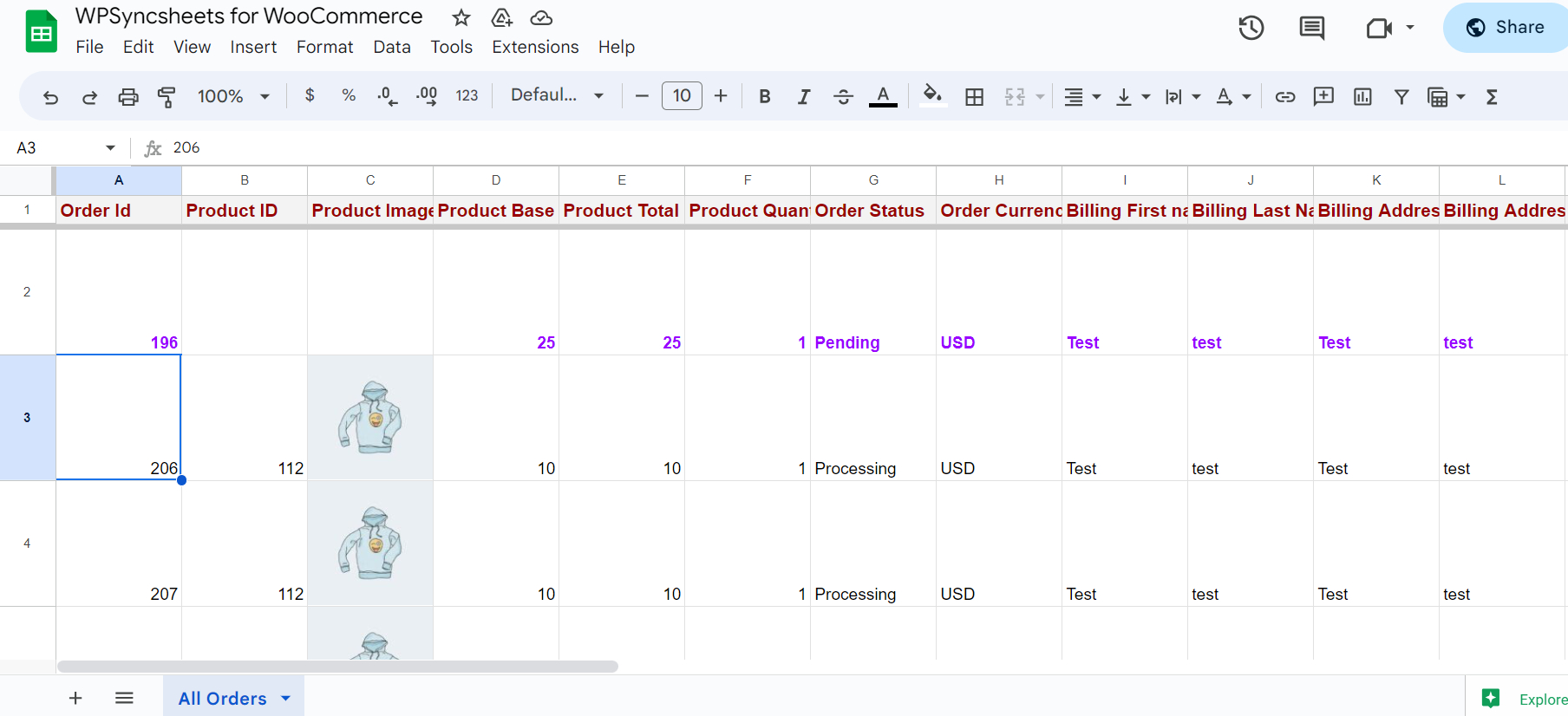Click the paint format icon
1568x716 pixels.
167,97
